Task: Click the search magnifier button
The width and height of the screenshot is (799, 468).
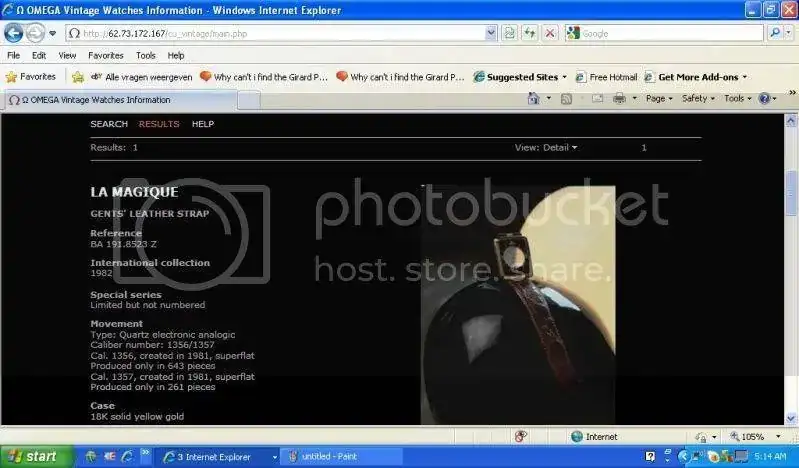Action: click(x=775, y=34)
